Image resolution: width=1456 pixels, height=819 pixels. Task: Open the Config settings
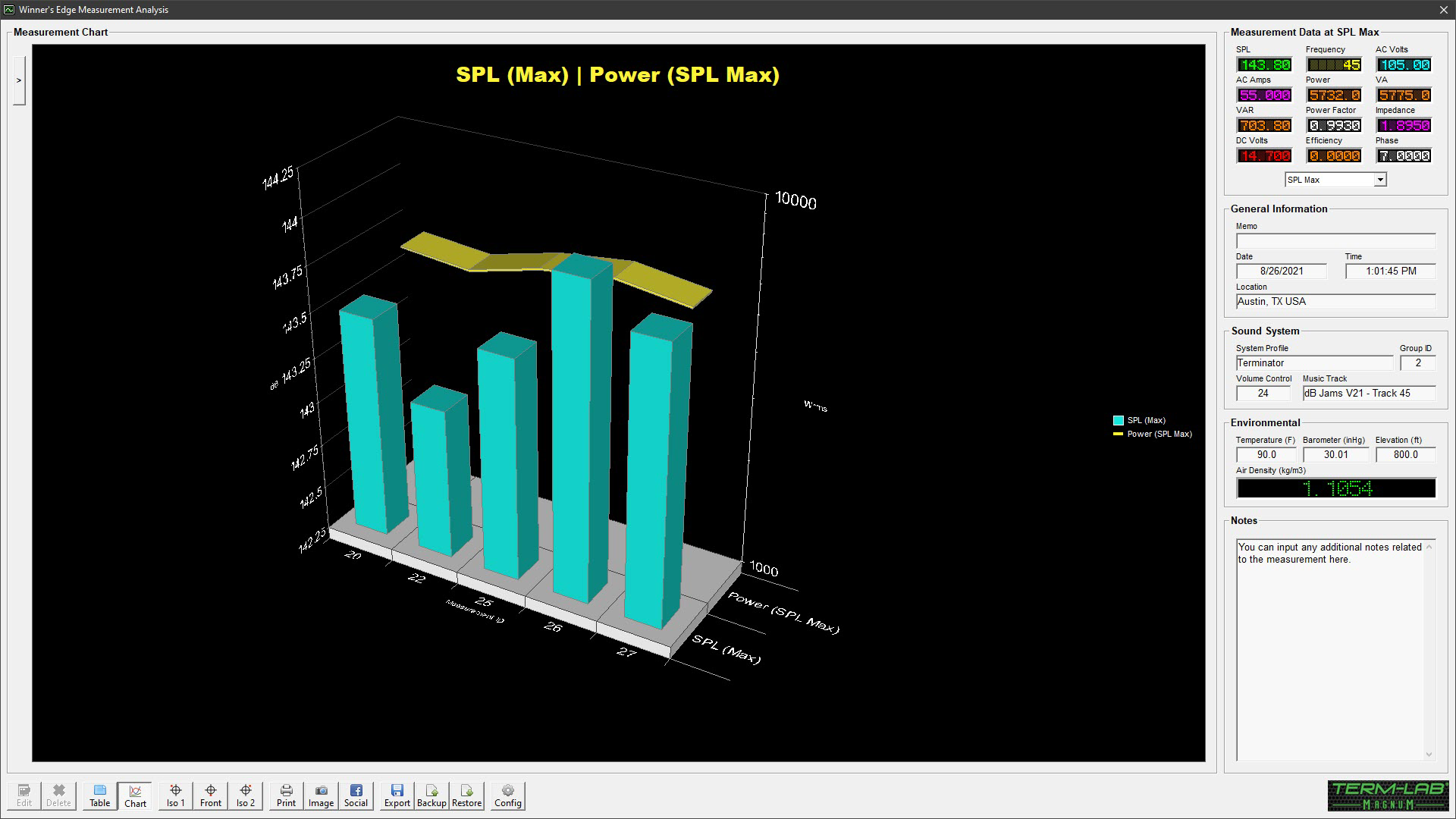click(508, 795)
